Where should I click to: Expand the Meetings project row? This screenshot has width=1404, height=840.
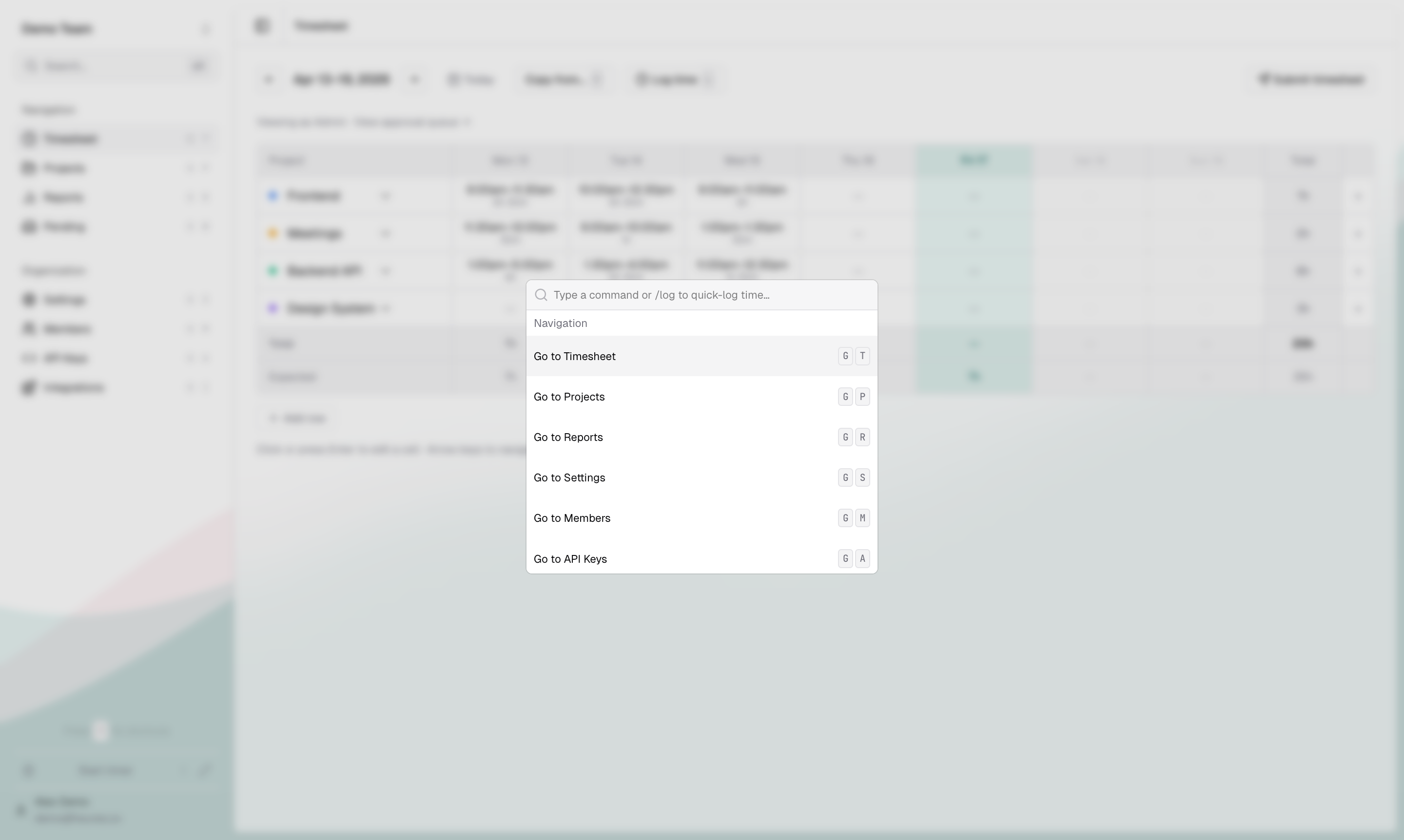(x=385, y=233)
